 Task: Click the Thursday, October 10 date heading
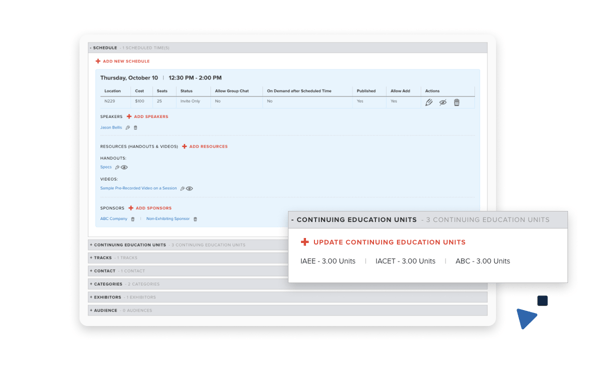129,78
